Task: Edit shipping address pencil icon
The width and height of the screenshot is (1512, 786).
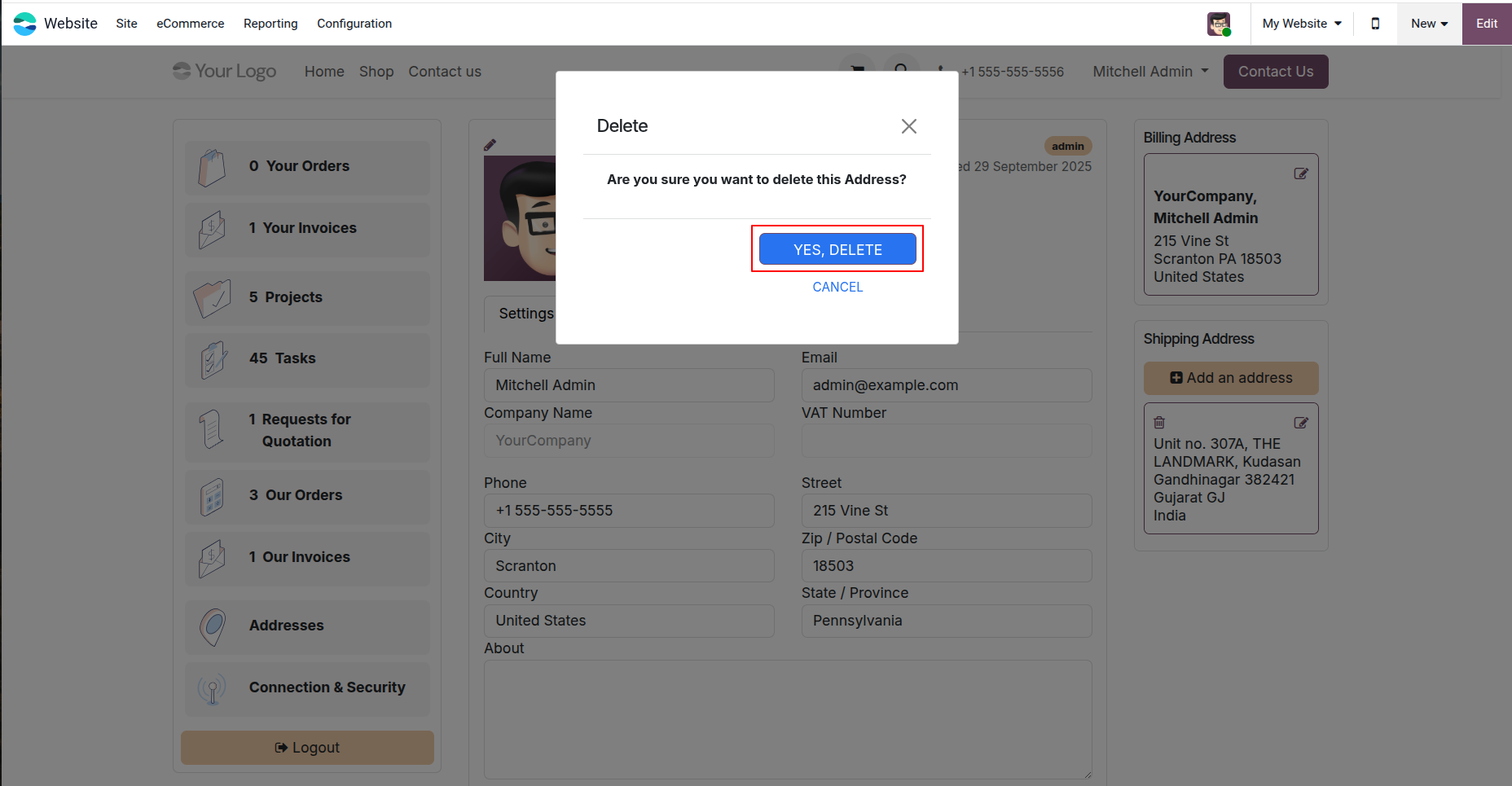Action: pyautogui.click(x=1301, y=423)
